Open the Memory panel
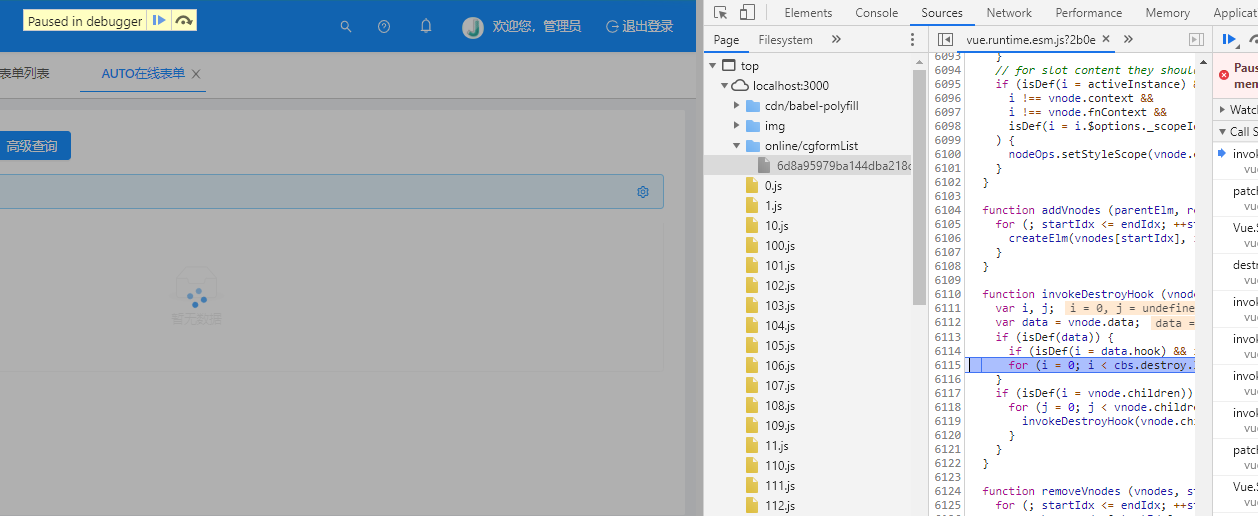Screen dimensions: 1258x516 tap(1167, 13)
